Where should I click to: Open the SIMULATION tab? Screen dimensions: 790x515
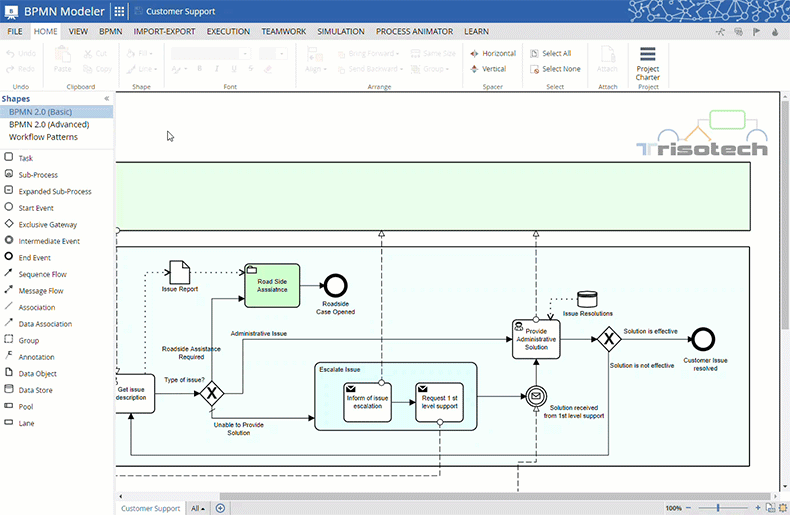pos(341,31)
